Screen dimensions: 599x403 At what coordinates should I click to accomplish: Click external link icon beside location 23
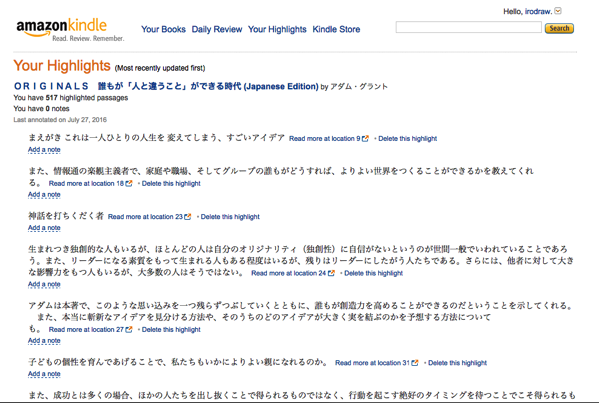pyautogui.click(x=188, y=217)
